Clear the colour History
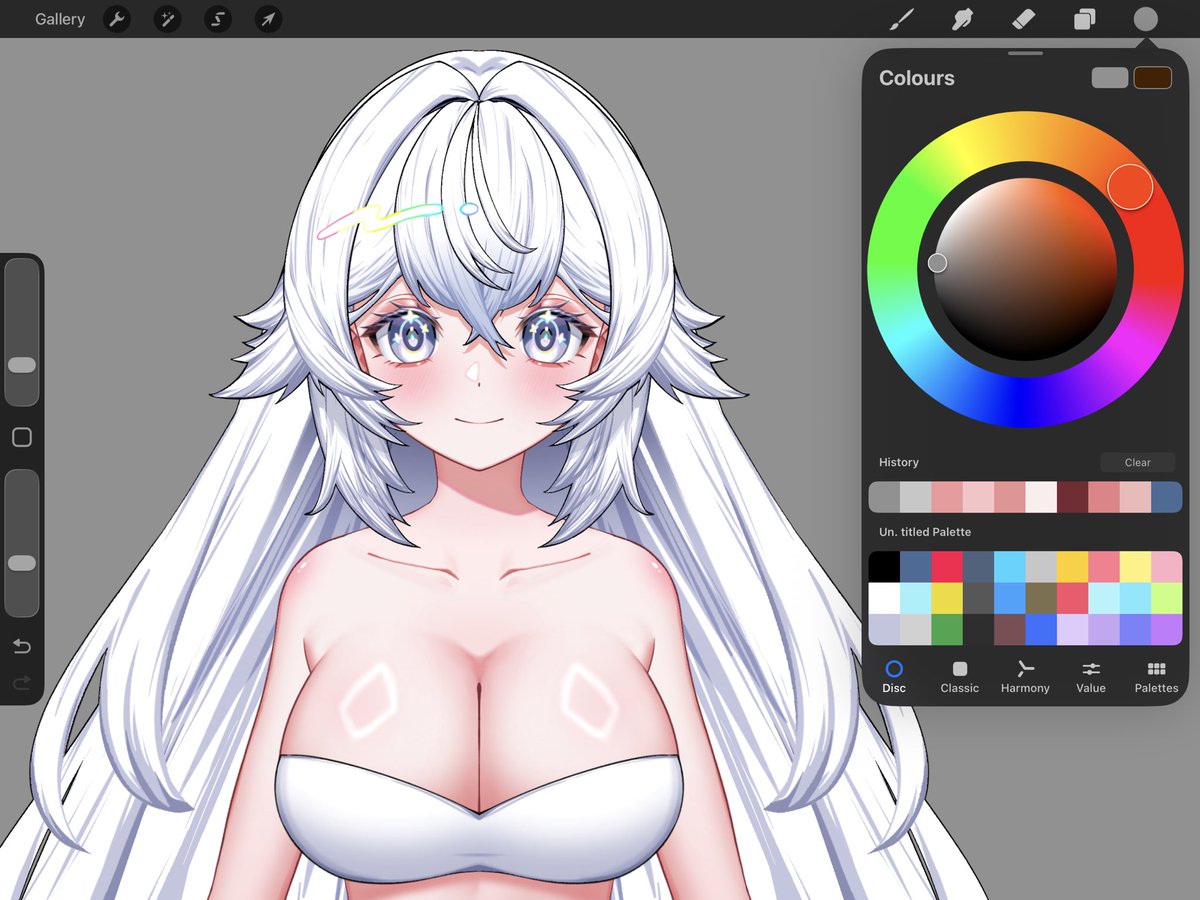Viewport: 1200px width, 900px height. point(1137,462)
